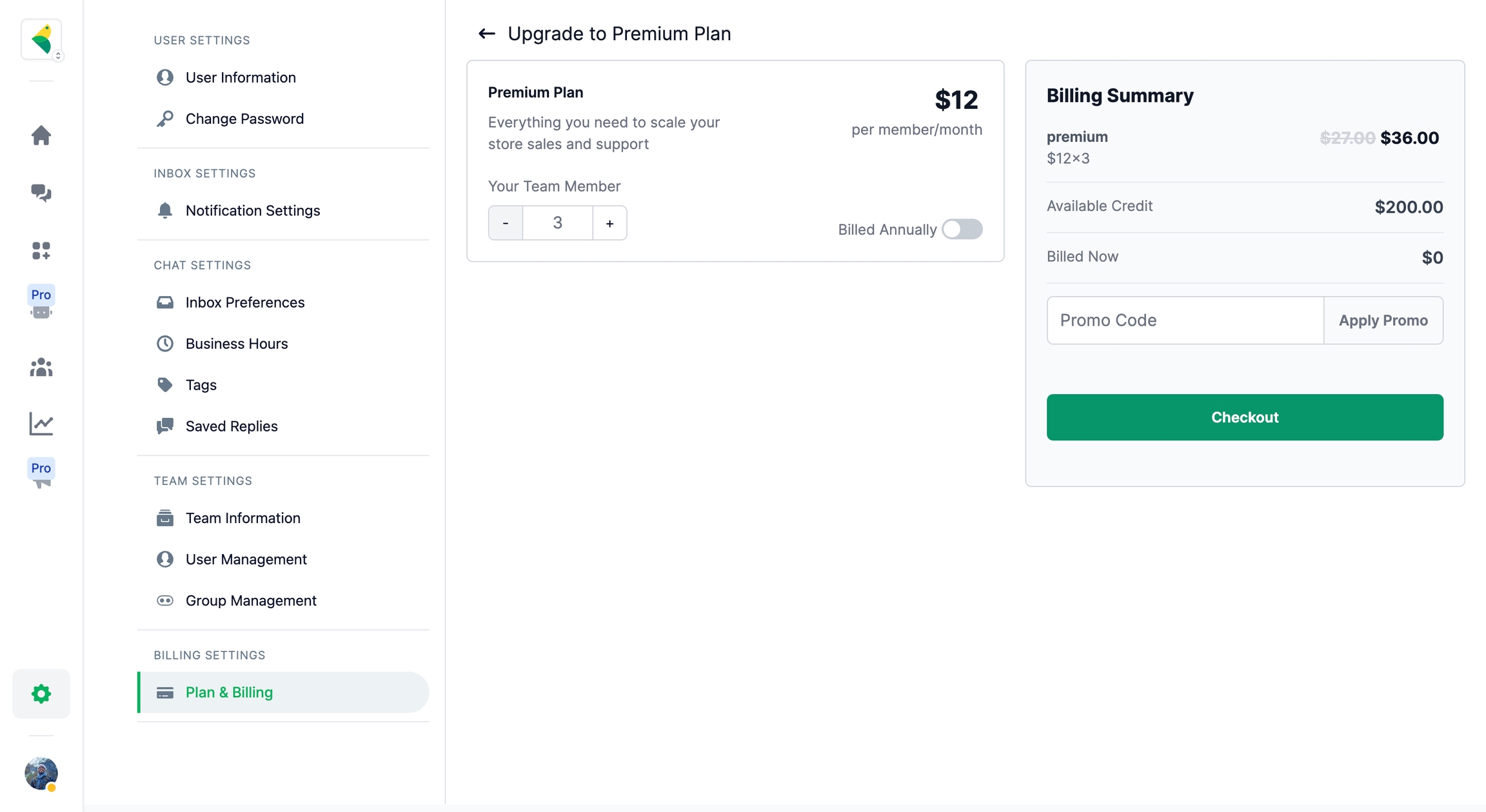Open the conversations chat bubbles icon
The image size is (1486, 812).
click(x=41, y=193)
